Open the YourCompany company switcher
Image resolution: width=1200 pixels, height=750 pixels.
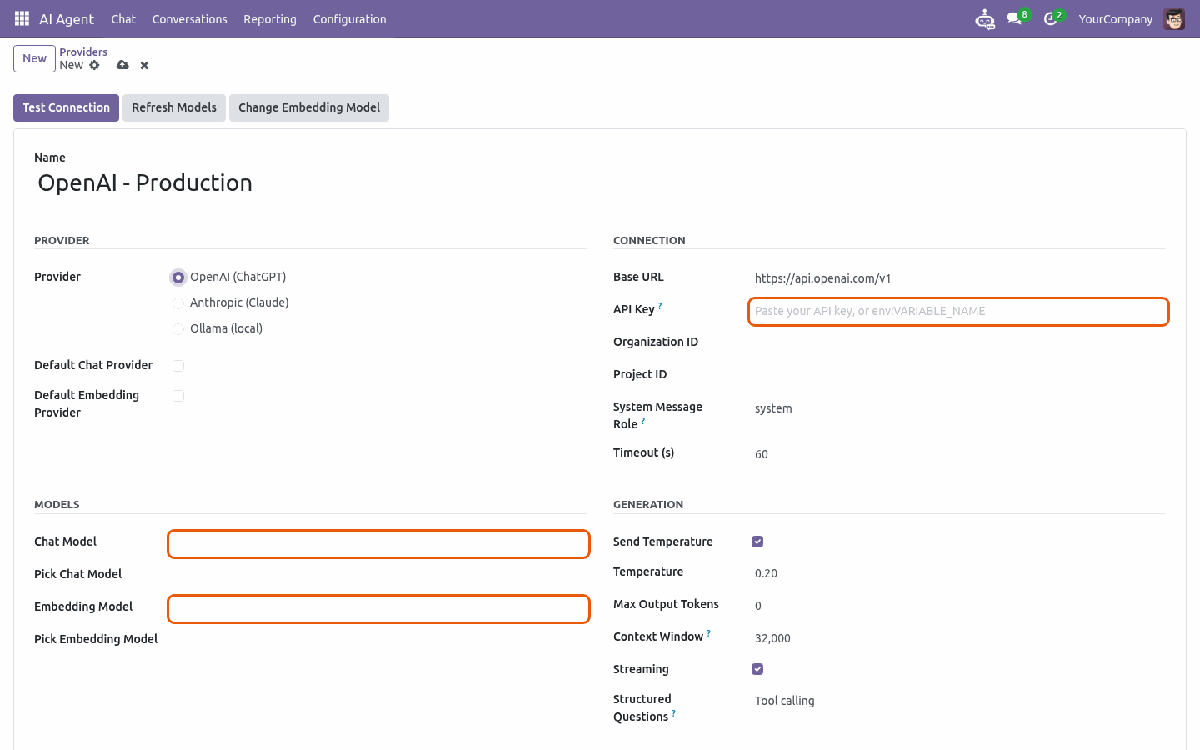click(x=1115, y=19)
